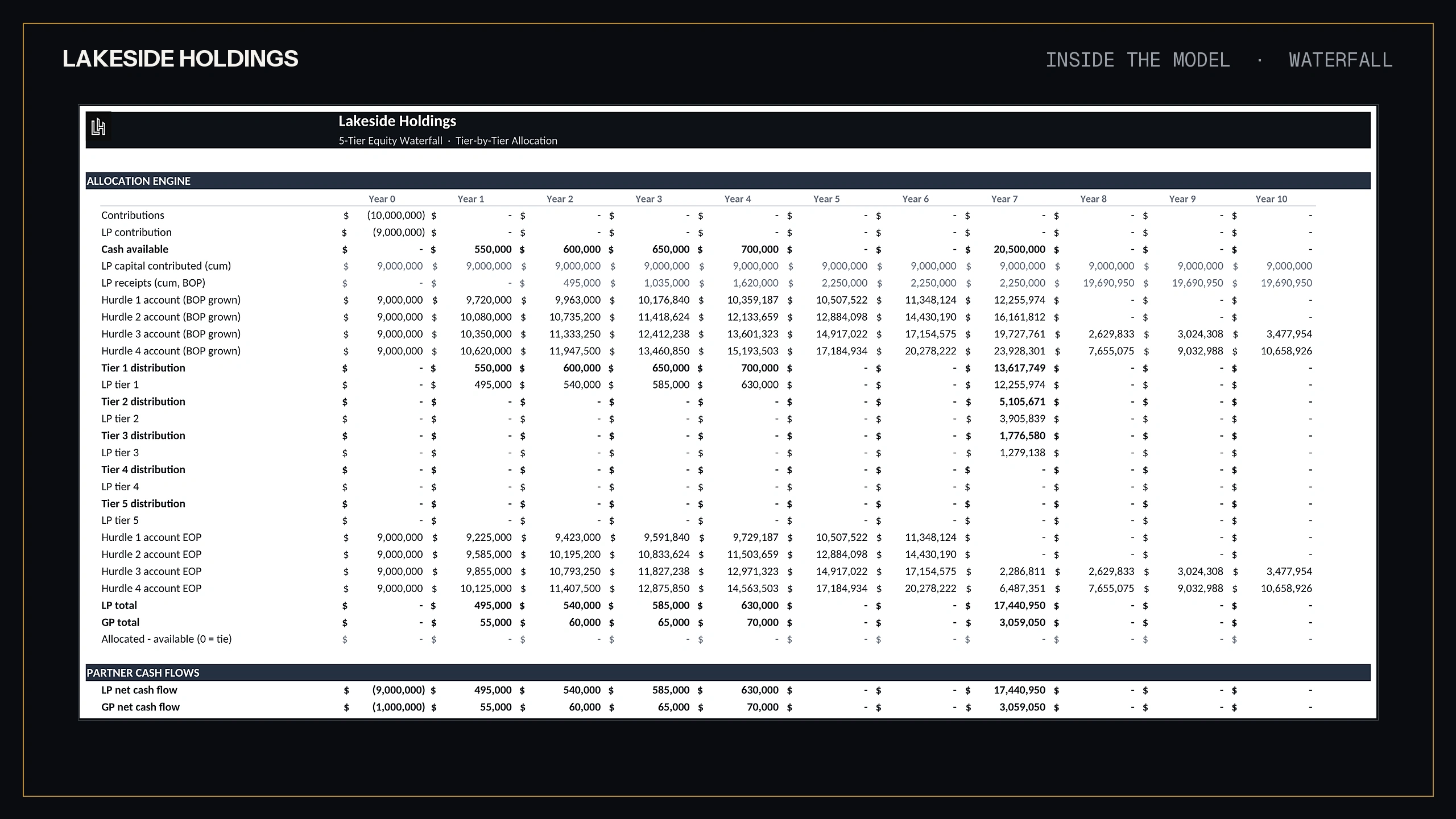The width and height of the screenshot is (1456, 819).
Task: Click the (1,000,000) GP net cash flow value
Action: 399,708
